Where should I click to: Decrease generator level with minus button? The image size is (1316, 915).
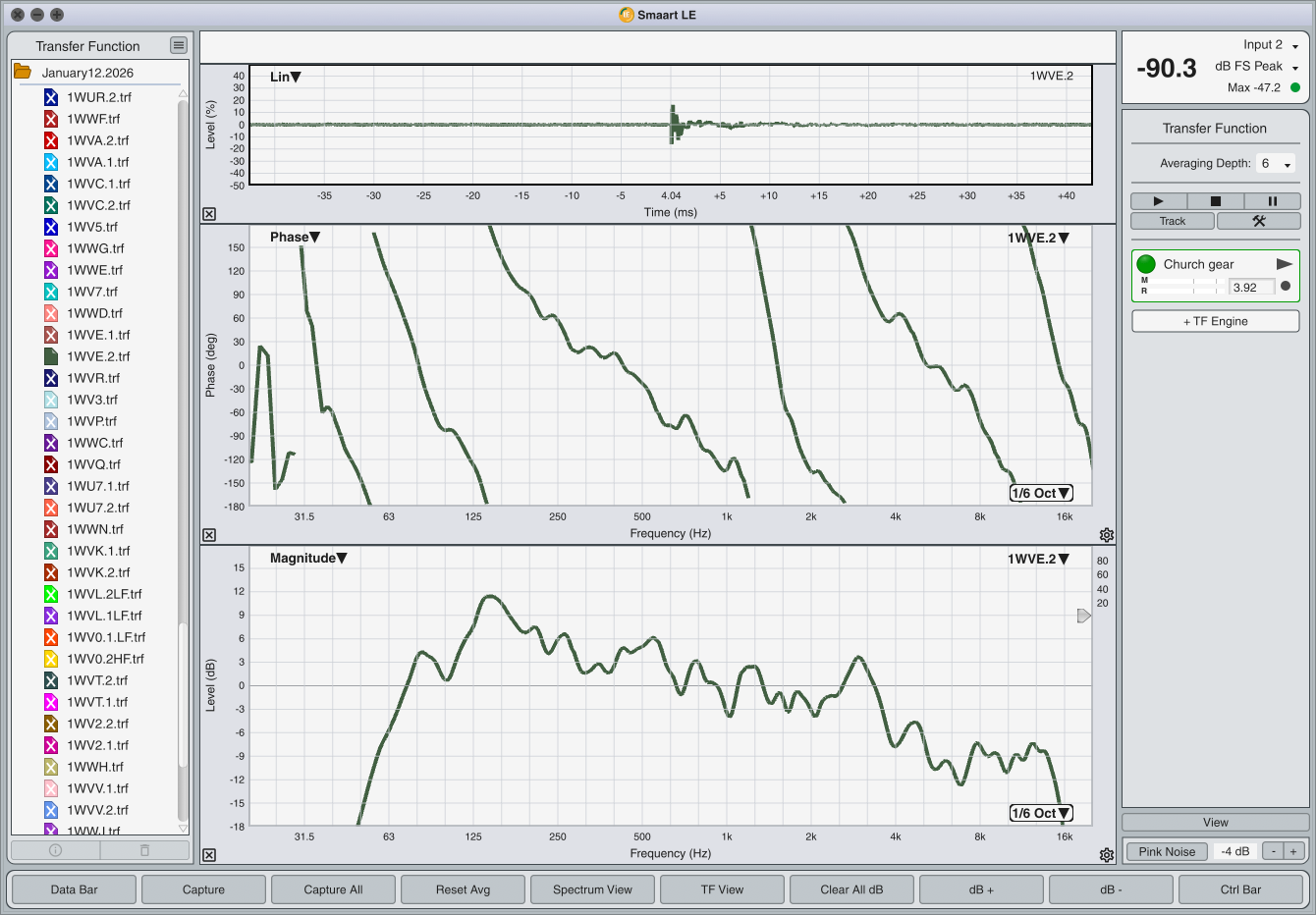point(1273,851)
